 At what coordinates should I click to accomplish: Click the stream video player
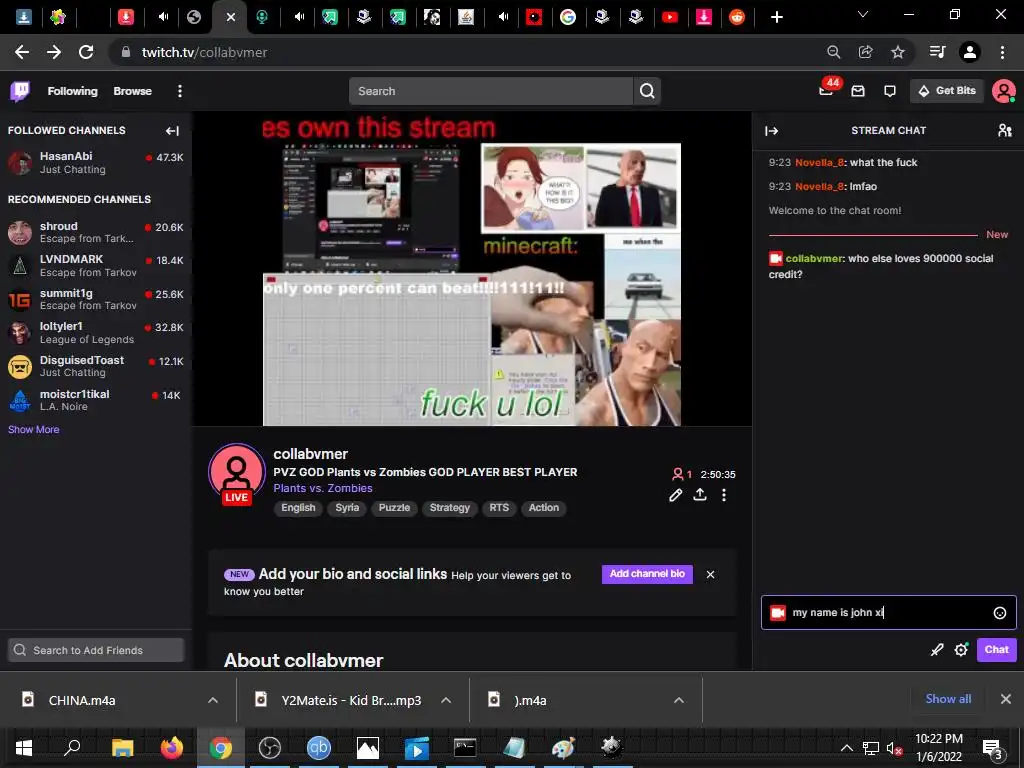(x=472, y=269)
